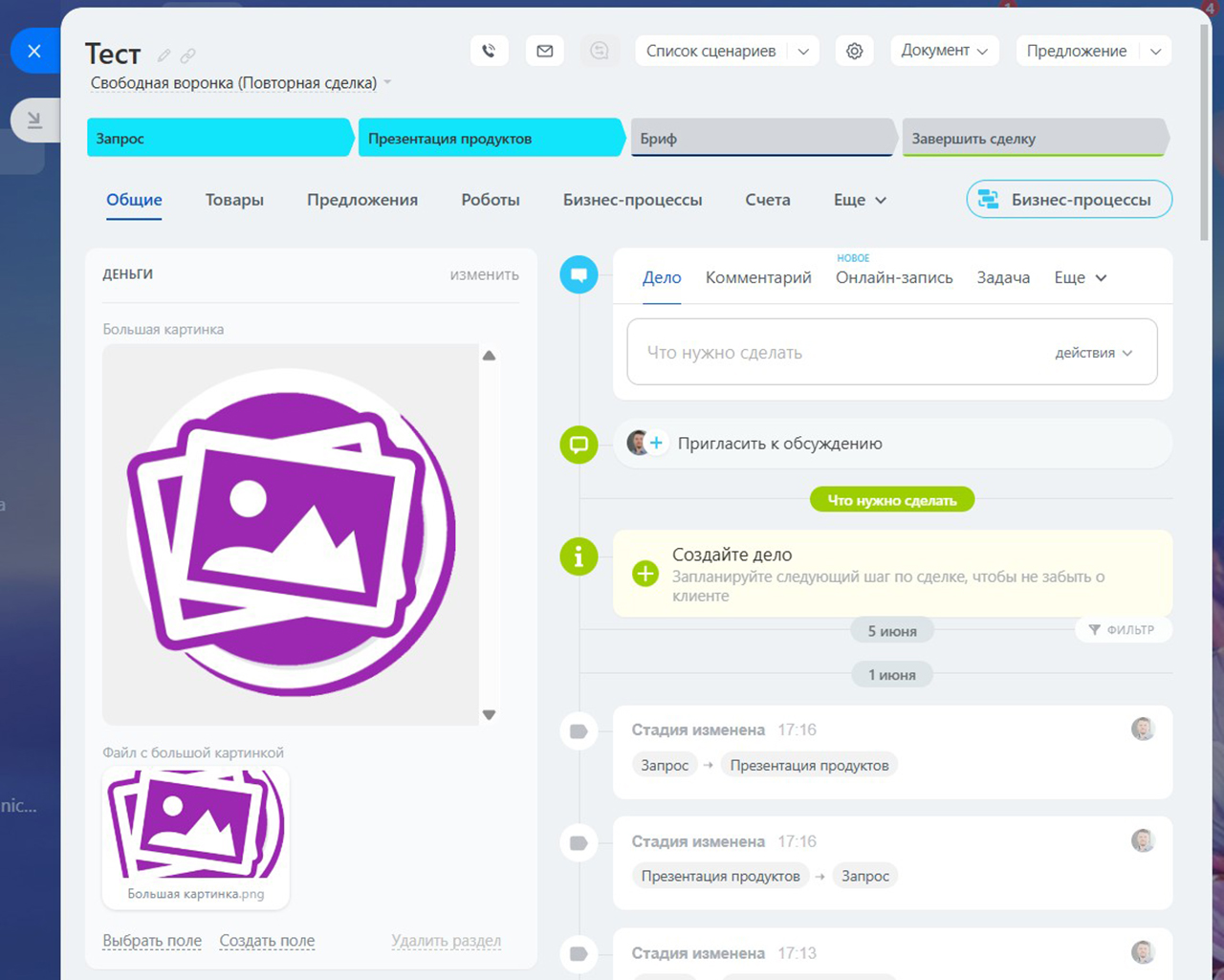
Task: Copy deal link via chain icon
Action: pos(188,55)
